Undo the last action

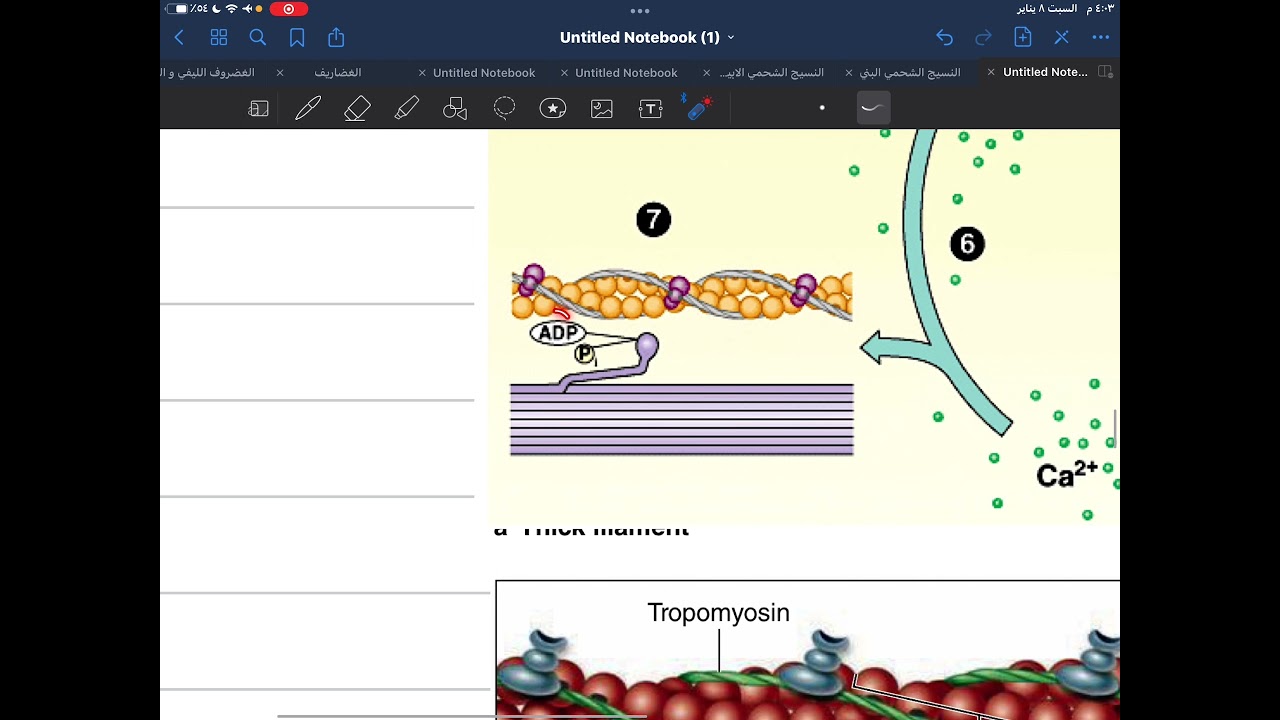point(944,37)
